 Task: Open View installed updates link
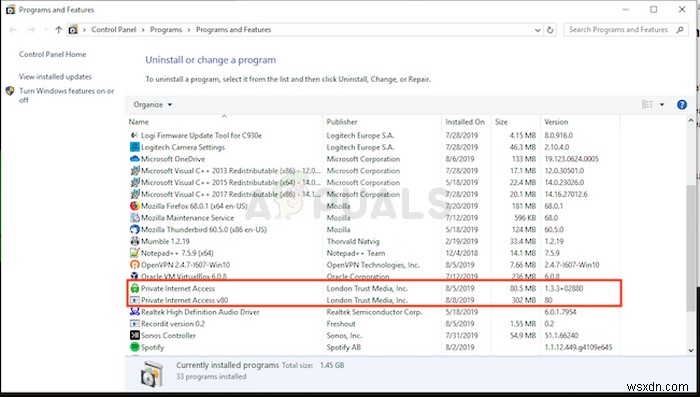pos(55,76)
